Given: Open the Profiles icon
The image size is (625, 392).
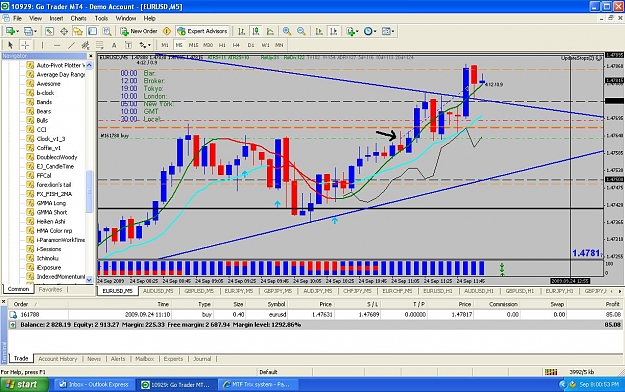Looking at the screenshot, I should tap(28, 31).
